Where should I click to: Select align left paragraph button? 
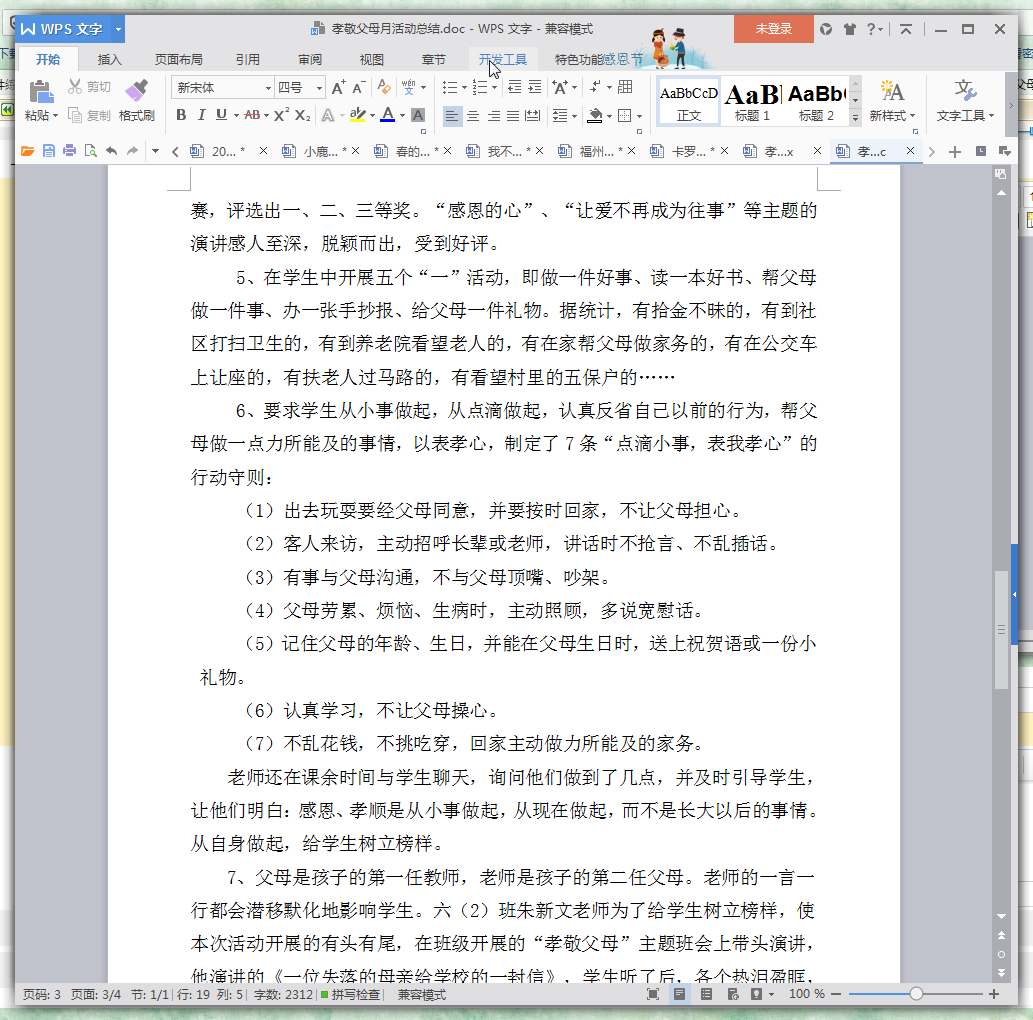point(452,116)
